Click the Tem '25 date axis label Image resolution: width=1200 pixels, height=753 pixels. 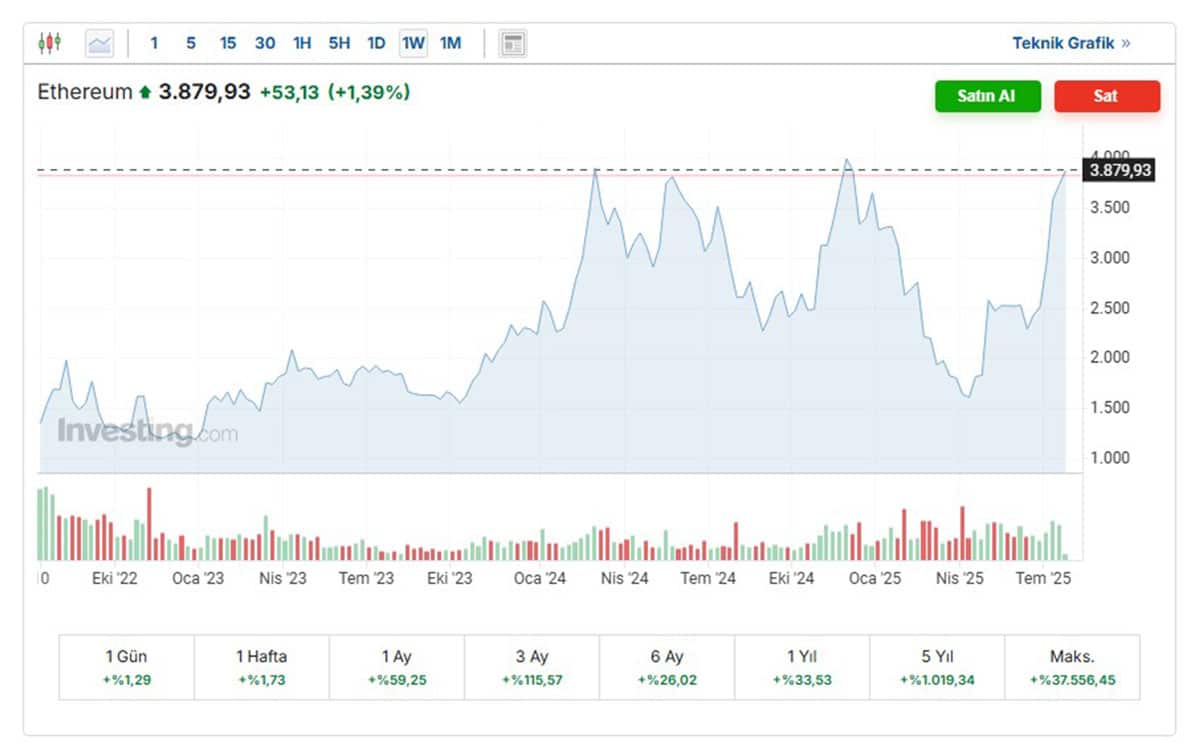coord(1044,578)
